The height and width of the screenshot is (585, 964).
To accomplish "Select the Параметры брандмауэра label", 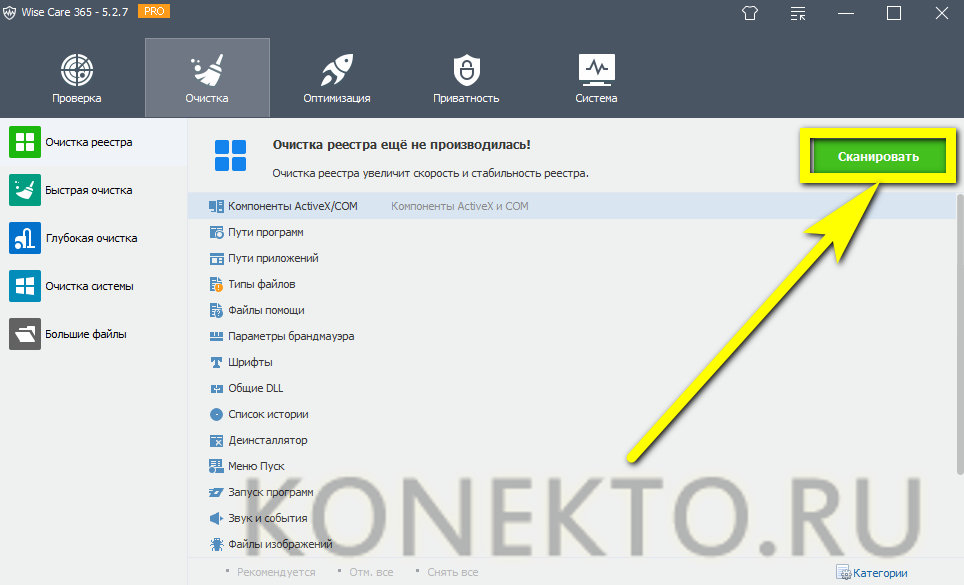I will pos(291,336).
